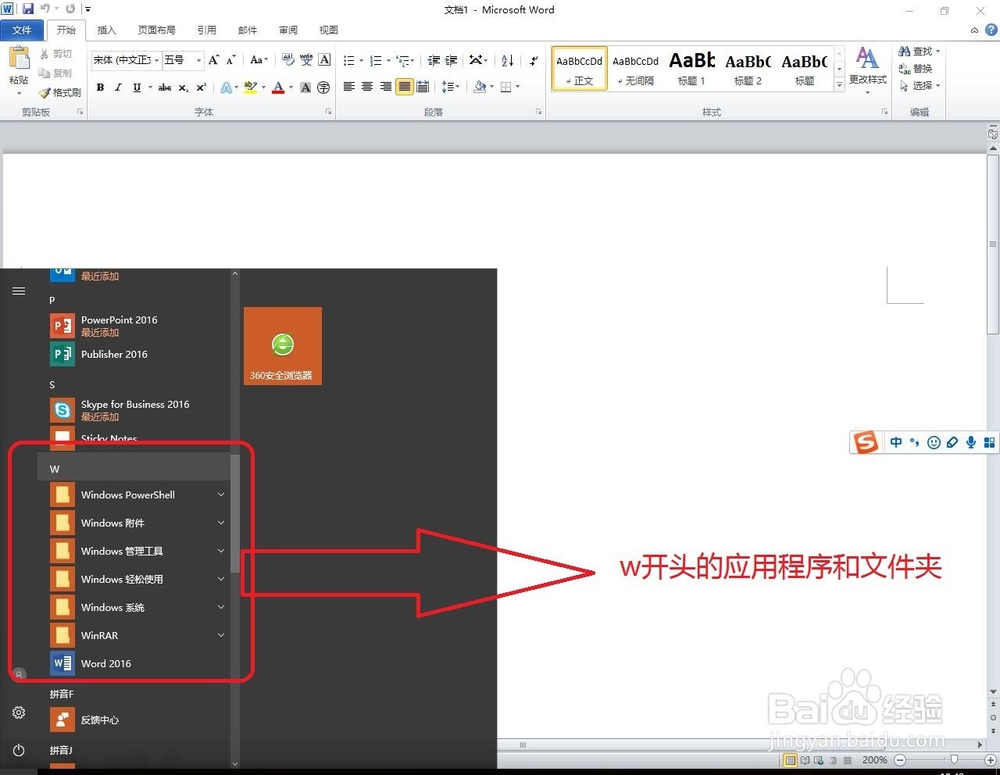Screen dimensions: 1000x775
Task: Open the font name dropdown
Action: pyautogui.click(x=156, y=60)
